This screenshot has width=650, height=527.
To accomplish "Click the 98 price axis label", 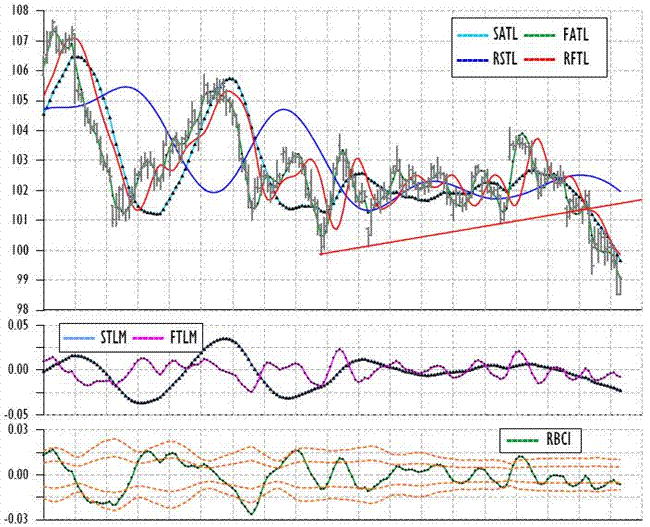I will pyautogui.click(x=22, y=310).
